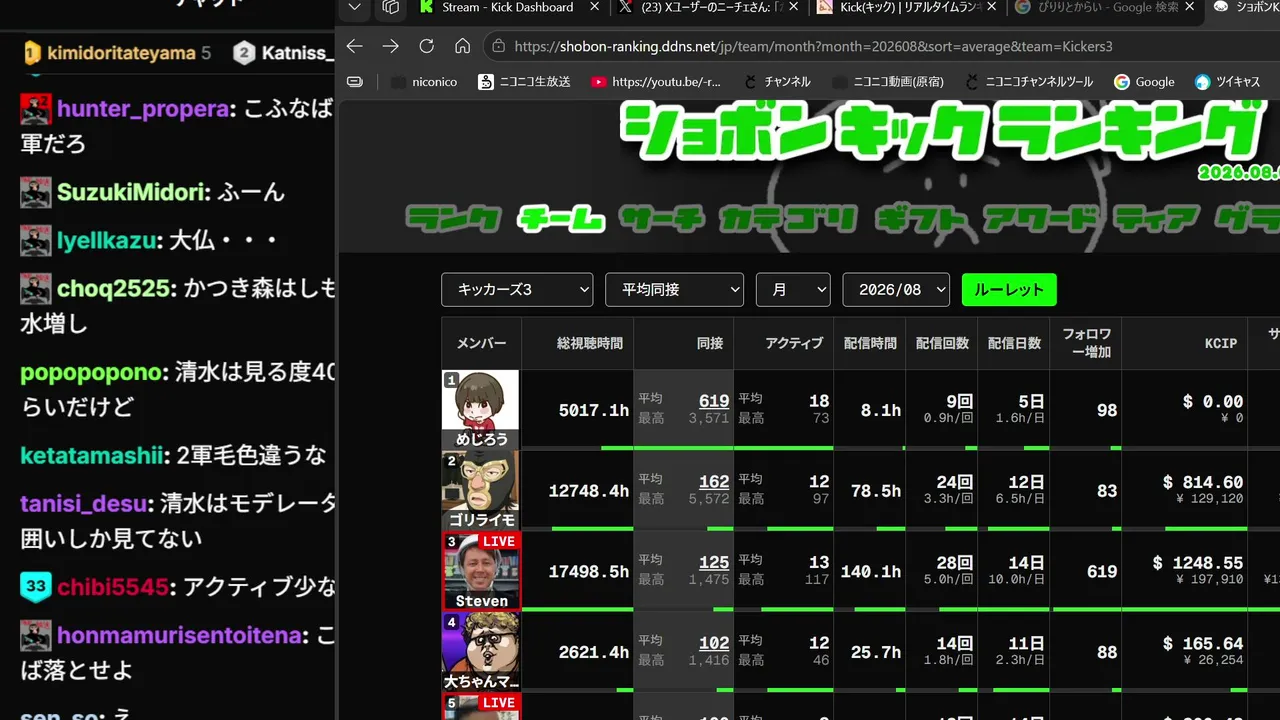The width and height of the screenshot is (1280, 720).
Task: Open average viewers 102 link
Action: pyautogui.click(x=714, y=644)
